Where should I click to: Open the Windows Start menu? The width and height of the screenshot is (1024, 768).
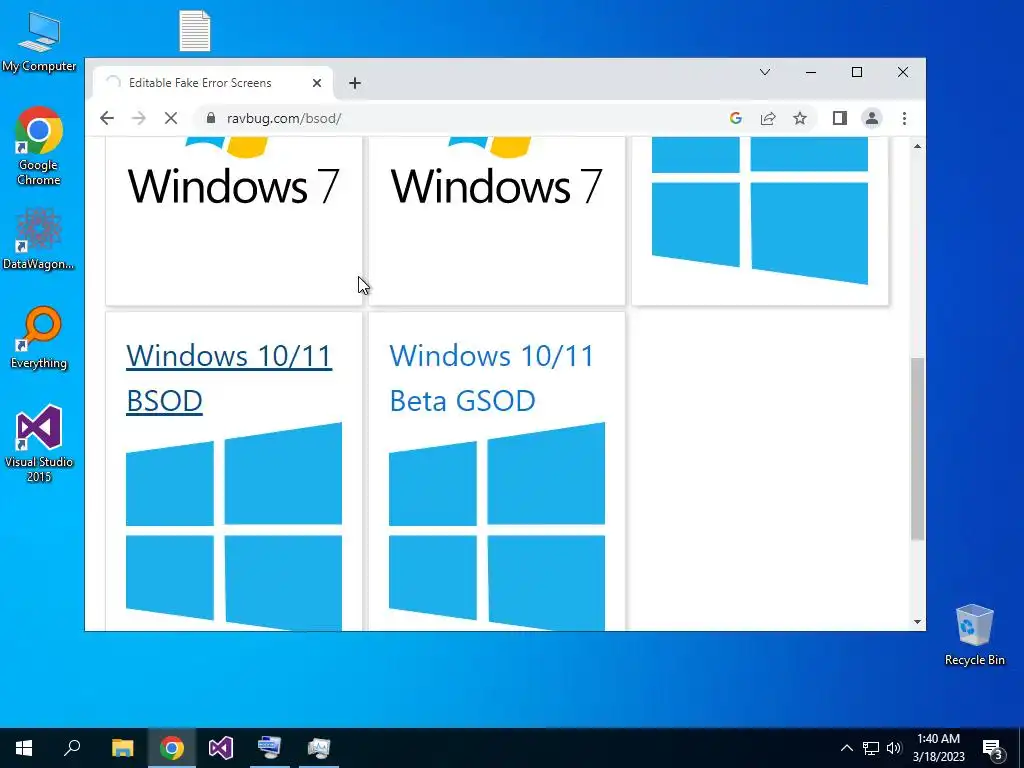(24, 748)
